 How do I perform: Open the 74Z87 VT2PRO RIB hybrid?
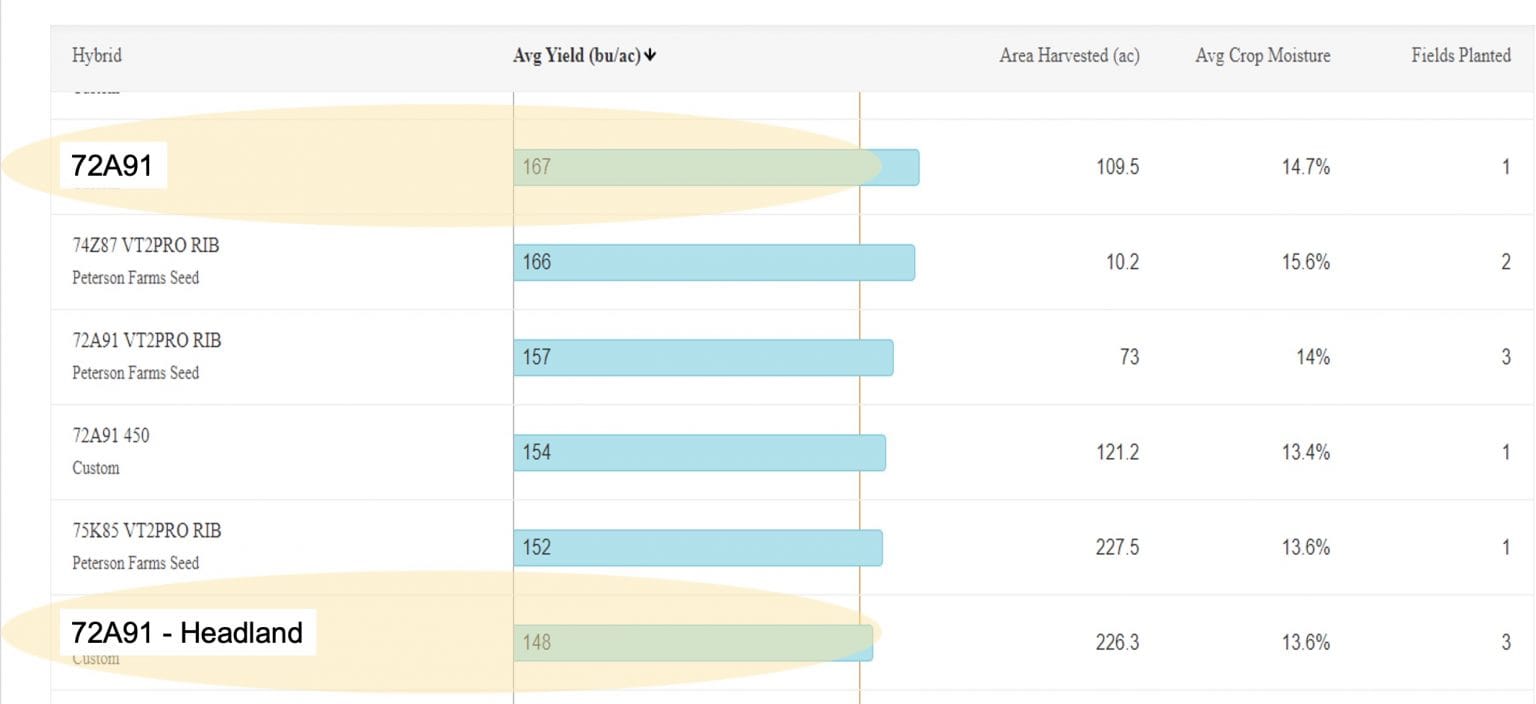pyautogui.click(x=146, y=246)
